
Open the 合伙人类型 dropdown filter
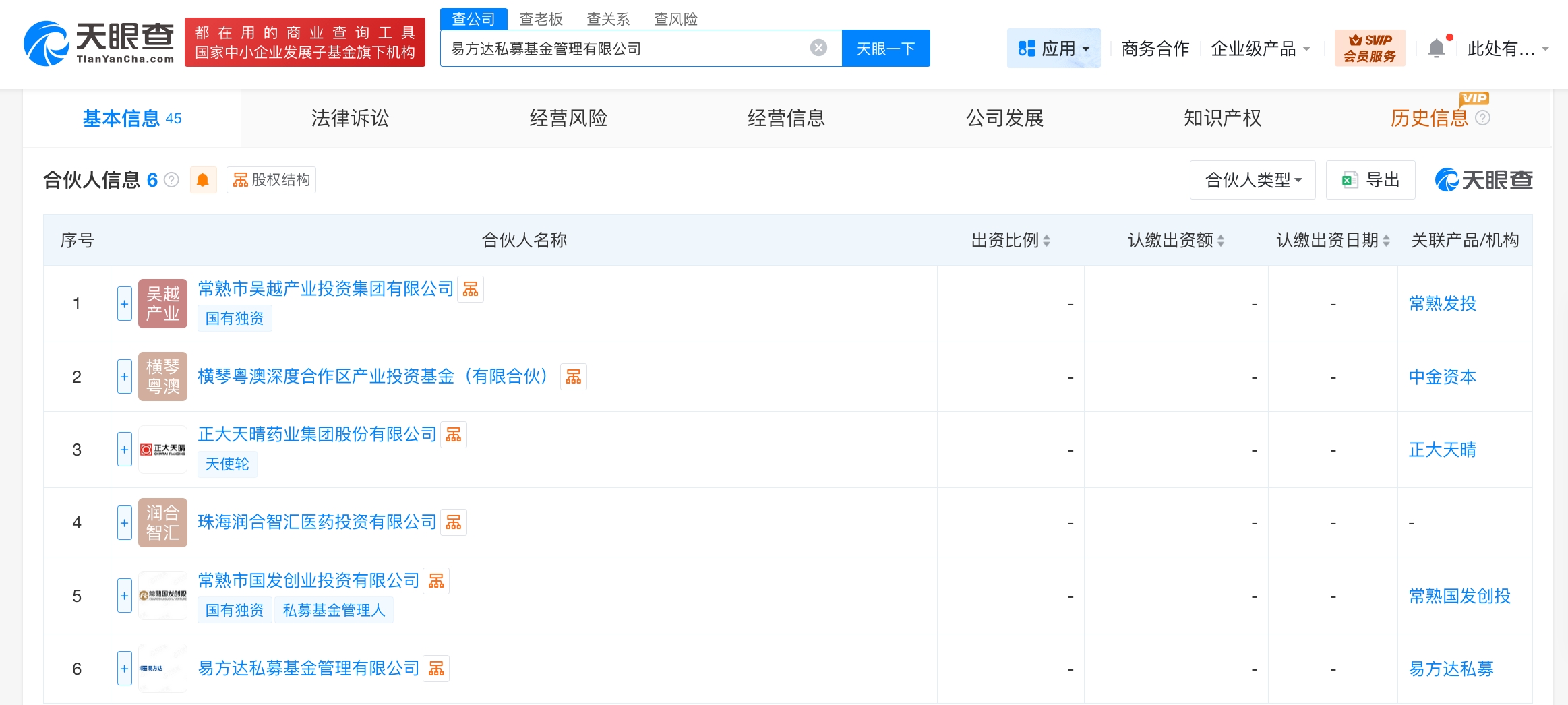(x=1252, y=180)
